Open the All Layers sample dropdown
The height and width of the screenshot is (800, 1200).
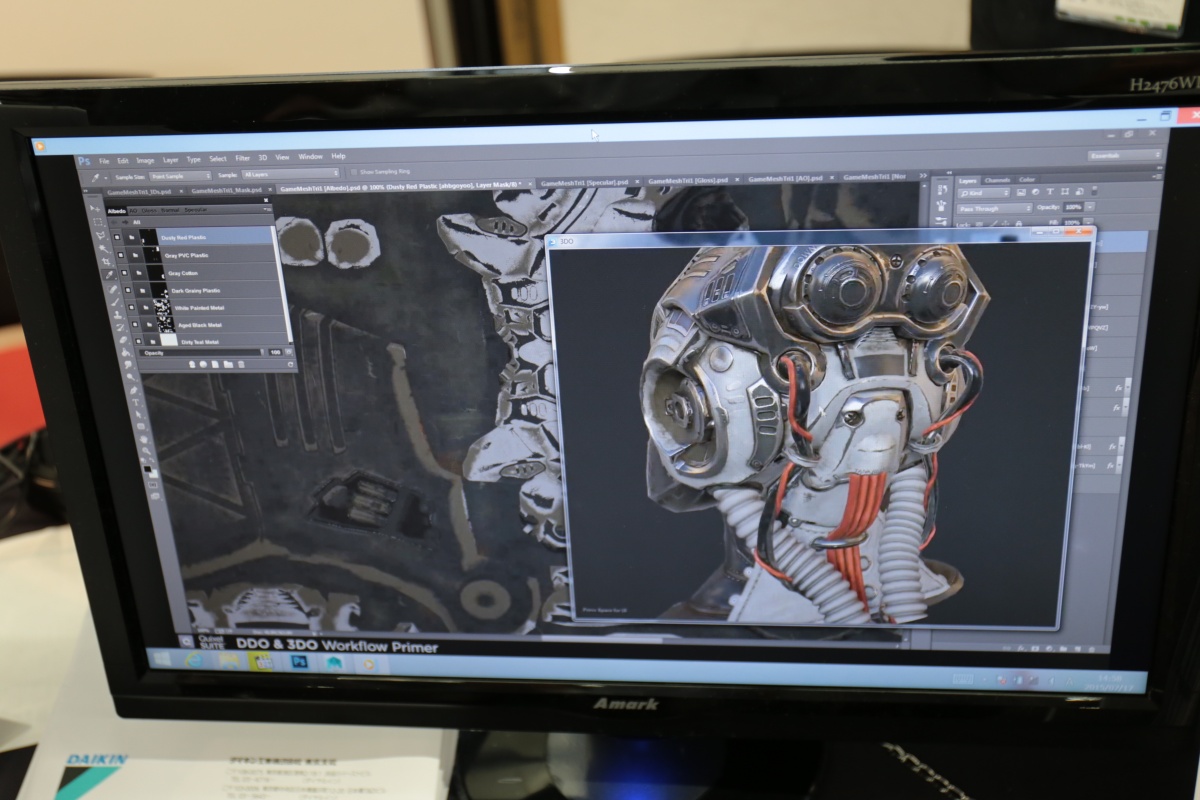(x=291, y=174)
